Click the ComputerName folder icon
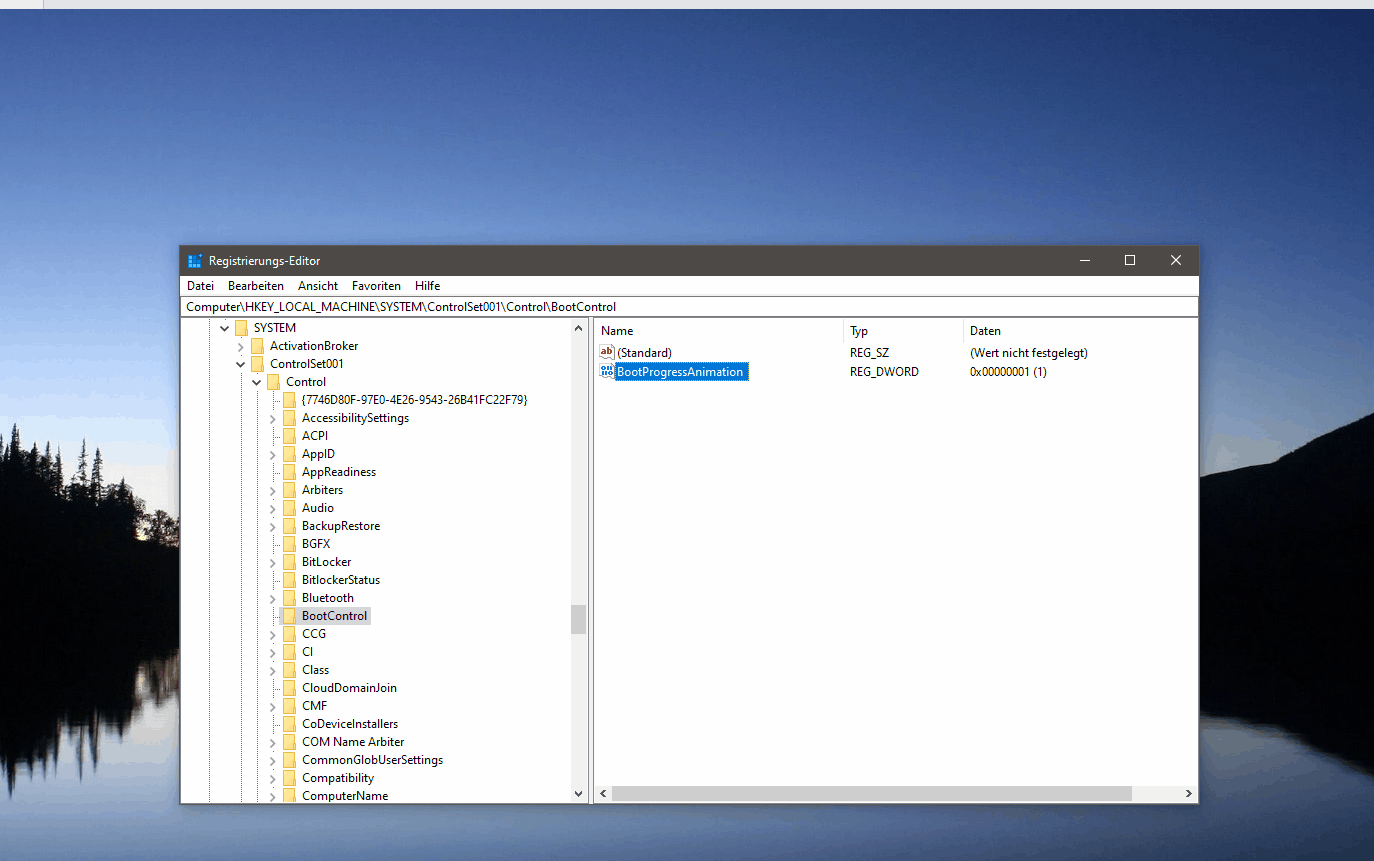This screenshot has width=1374, height=861. [289, 796]
